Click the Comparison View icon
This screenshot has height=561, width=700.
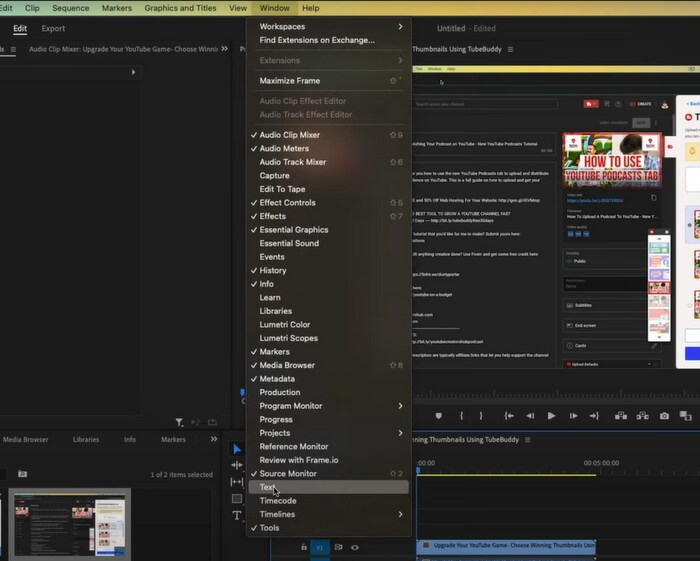[685, 416]
